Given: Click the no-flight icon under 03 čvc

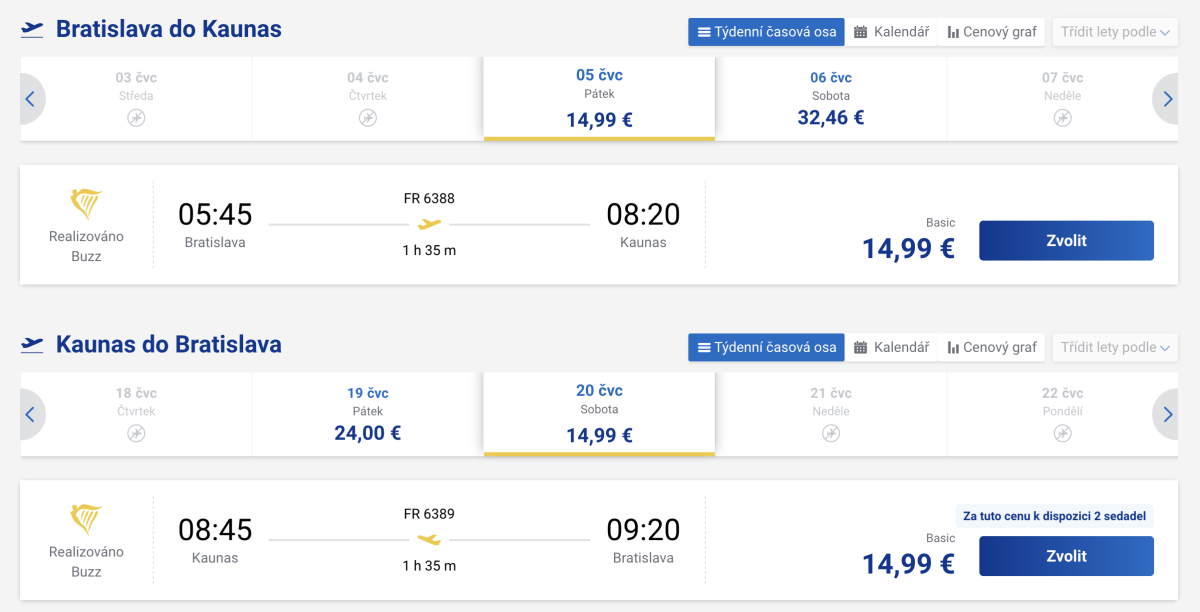Looking at the screenshot, I should click(136, 118).
